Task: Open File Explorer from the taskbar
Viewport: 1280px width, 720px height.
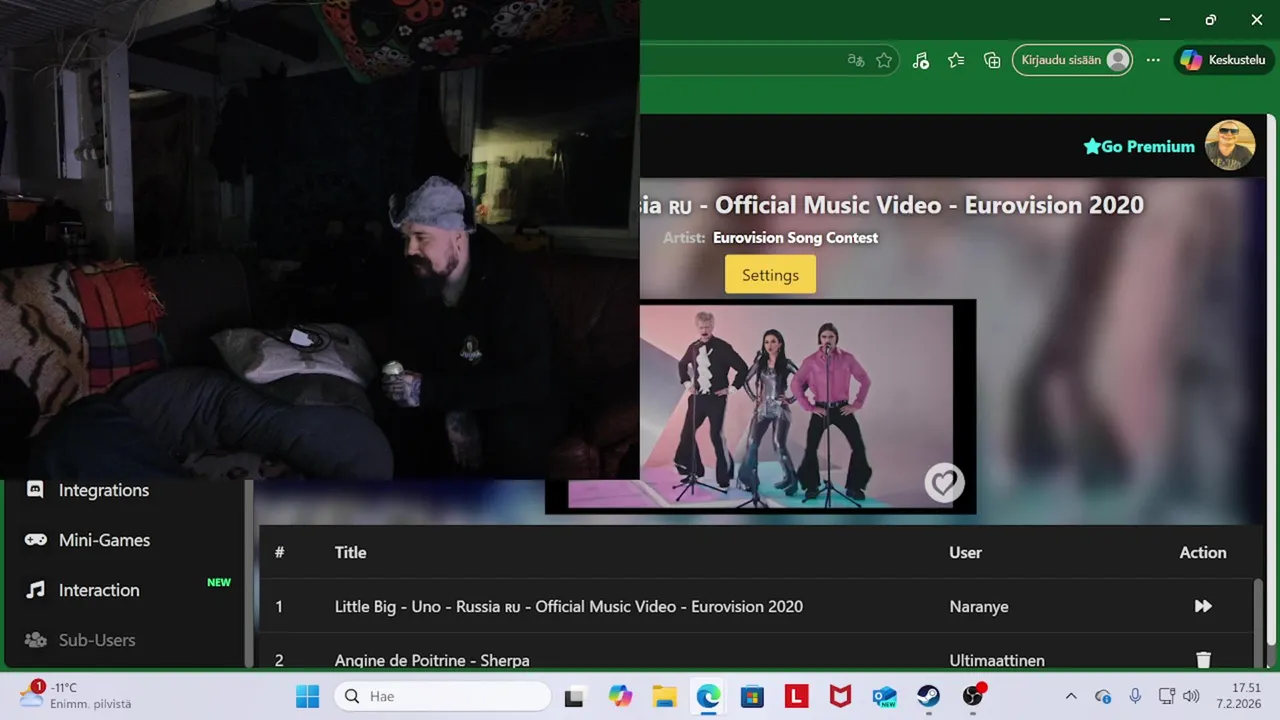Action: (x=664, y=696)
